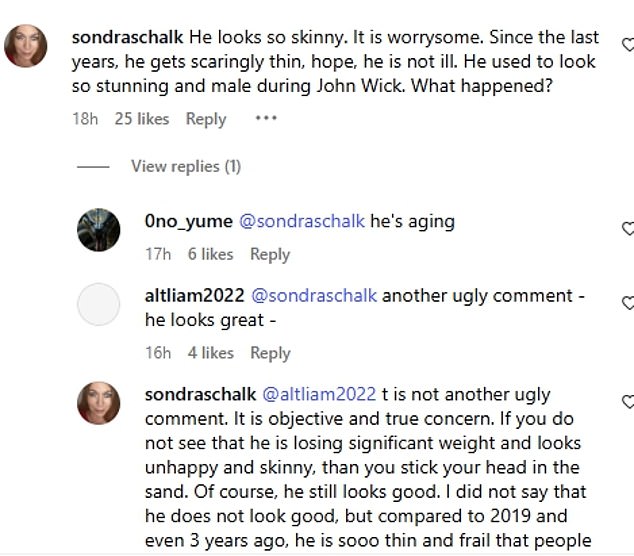Show the 25 likes on top comment
This screenshot has height=556, width=634.
(x=142, y=119)
